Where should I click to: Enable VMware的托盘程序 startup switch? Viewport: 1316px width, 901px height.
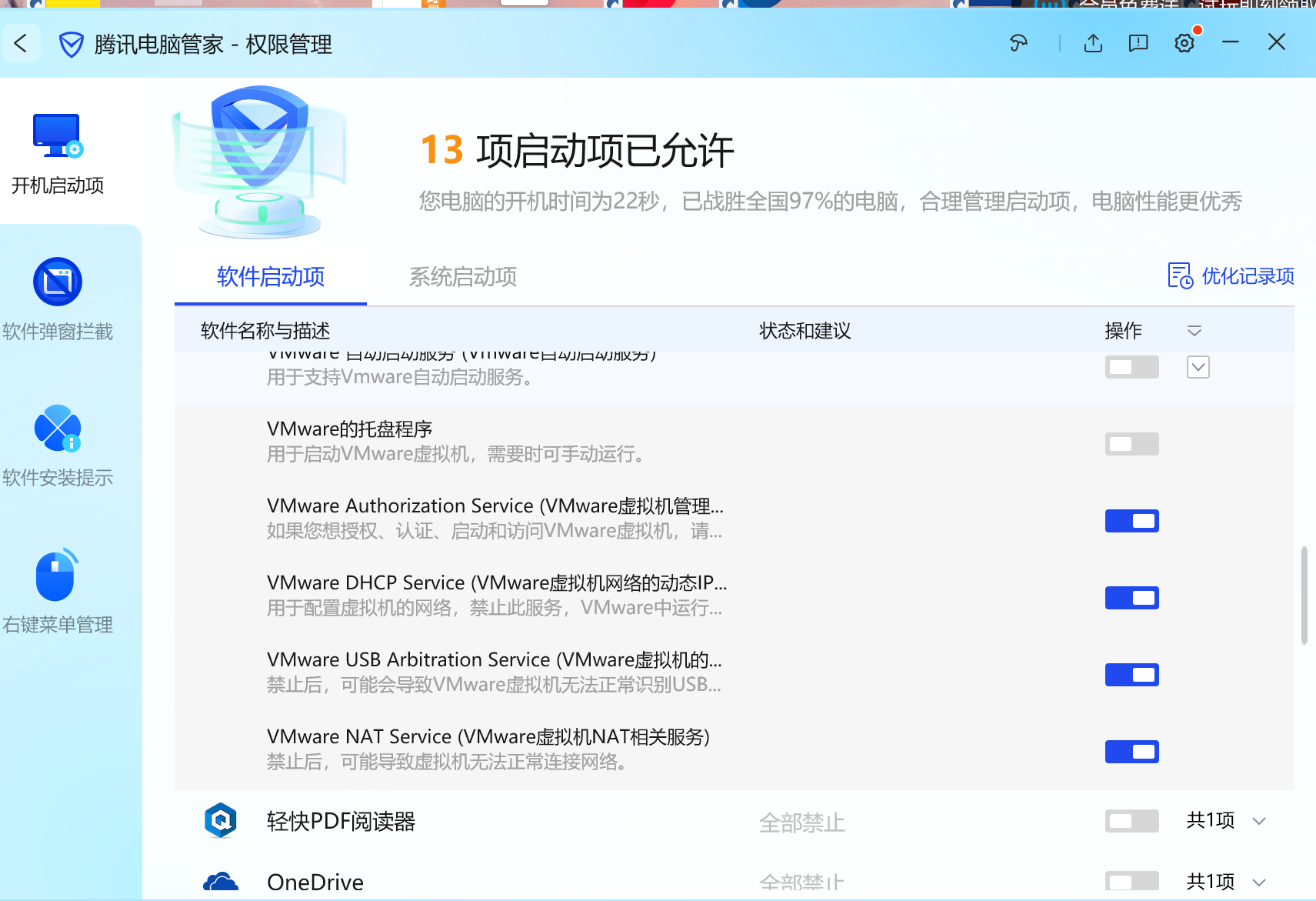1131,444
